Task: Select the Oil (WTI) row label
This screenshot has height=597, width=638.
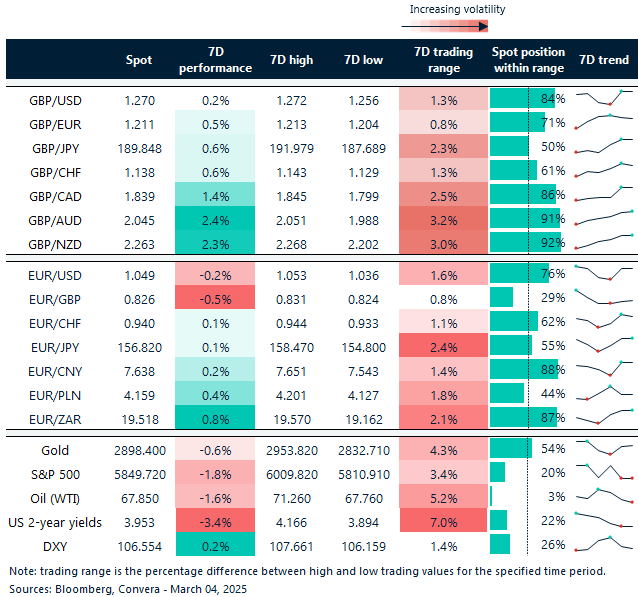Action: pos(55,499)
